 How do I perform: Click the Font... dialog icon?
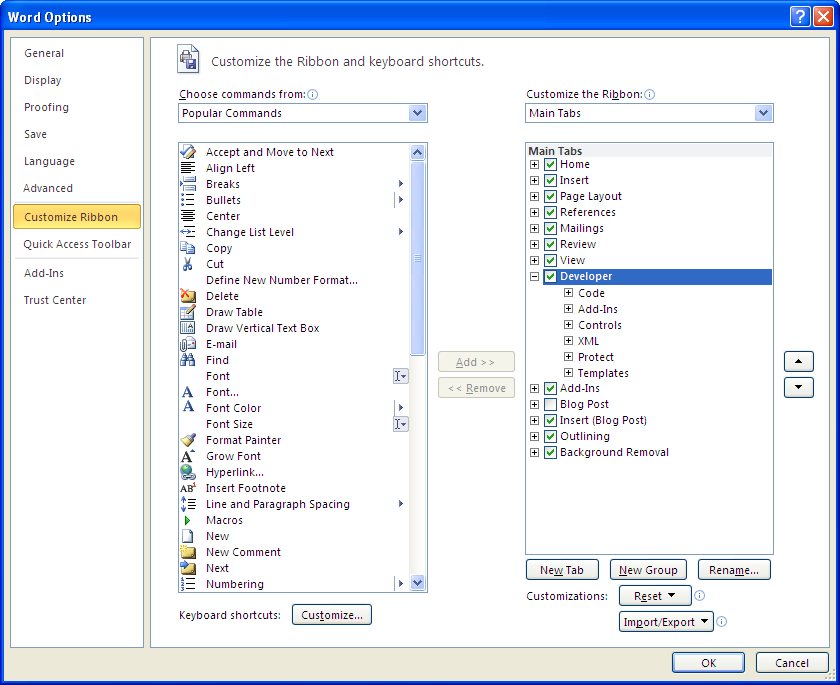tap(188, 392)
